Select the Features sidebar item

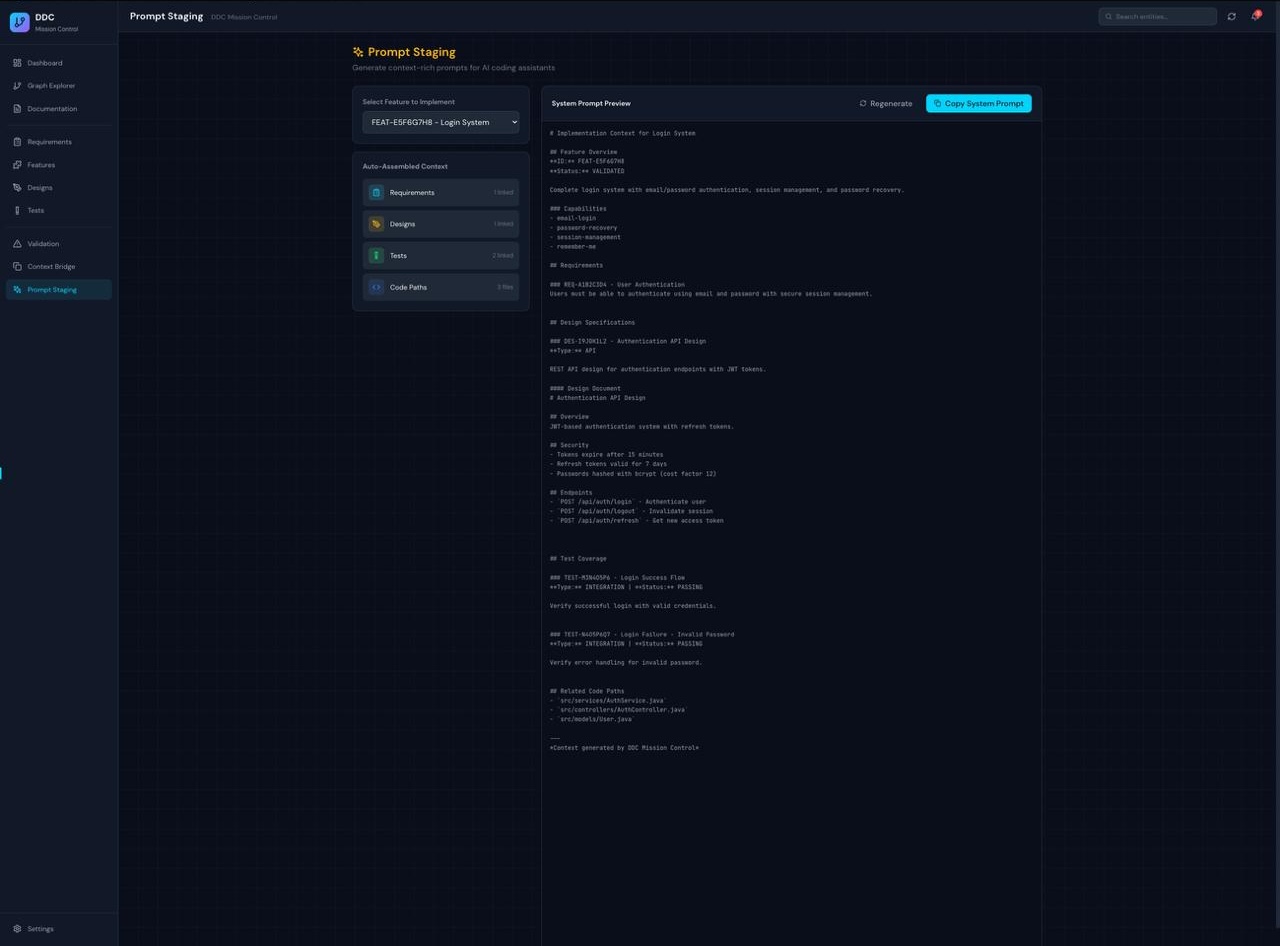[41, 165]
